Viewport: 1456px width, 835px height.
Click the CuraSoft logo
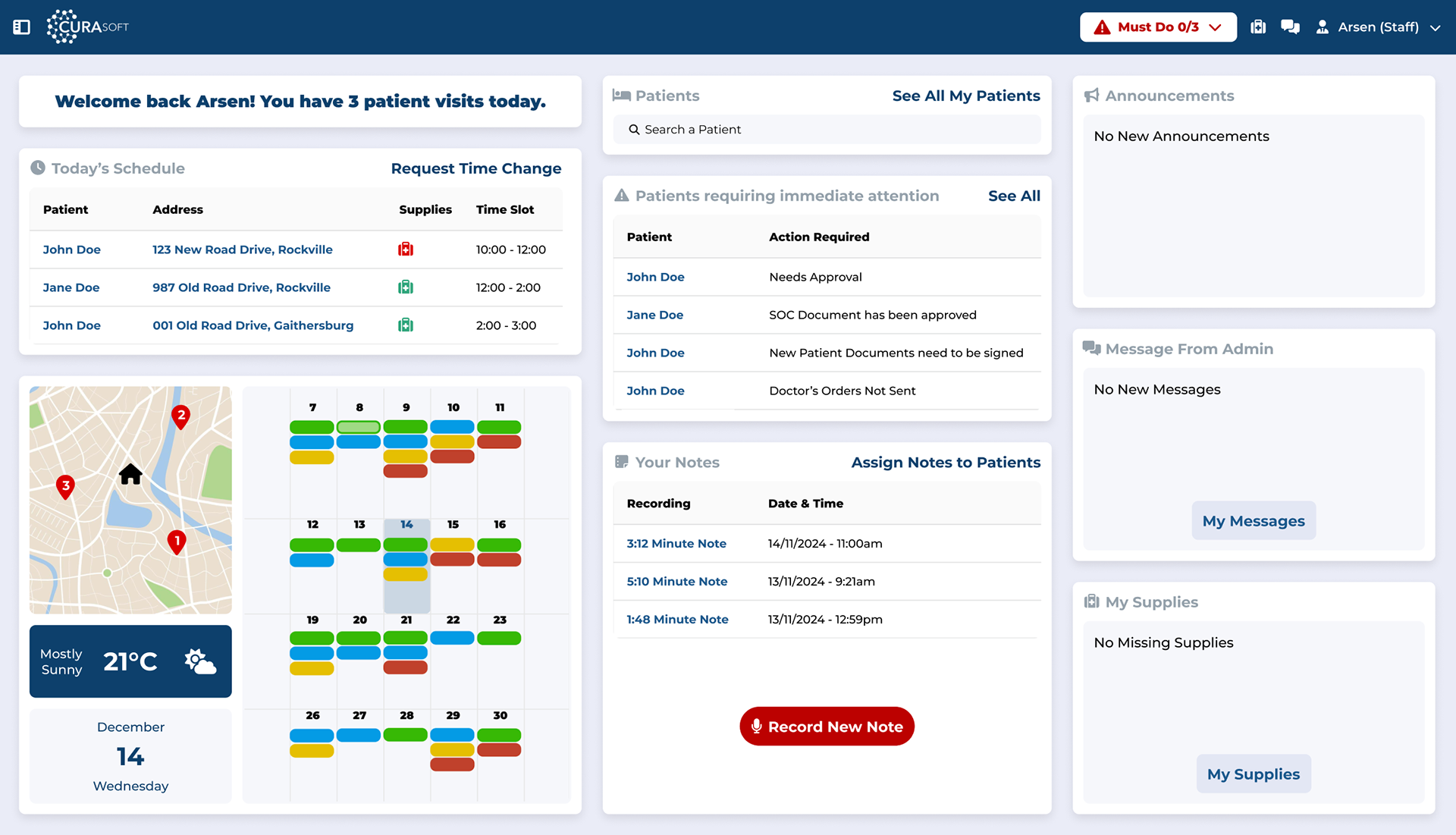pyautogui.click(x=88, y=27)
